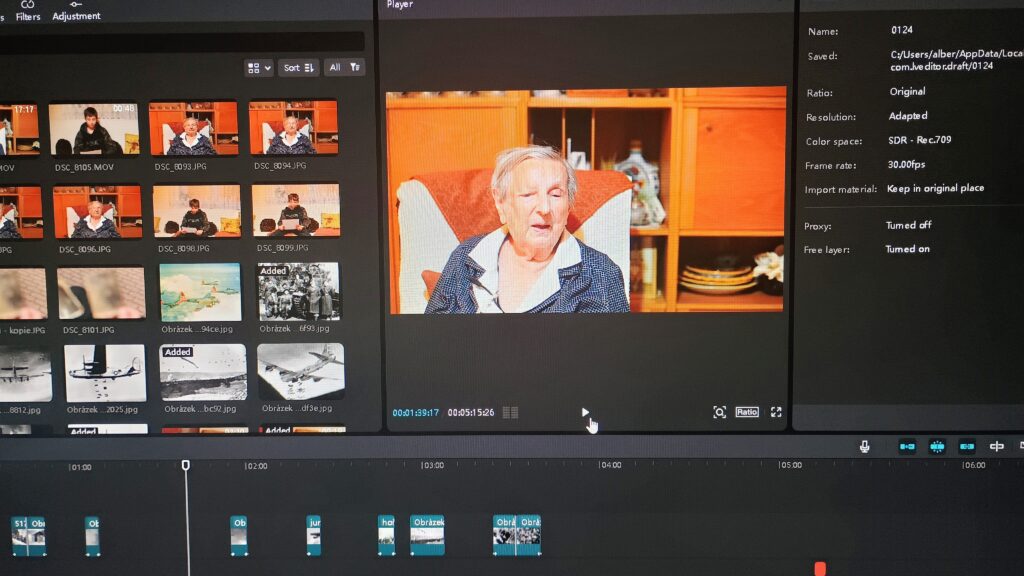Enter fullscreen preview mode

[x=776, y=412]
